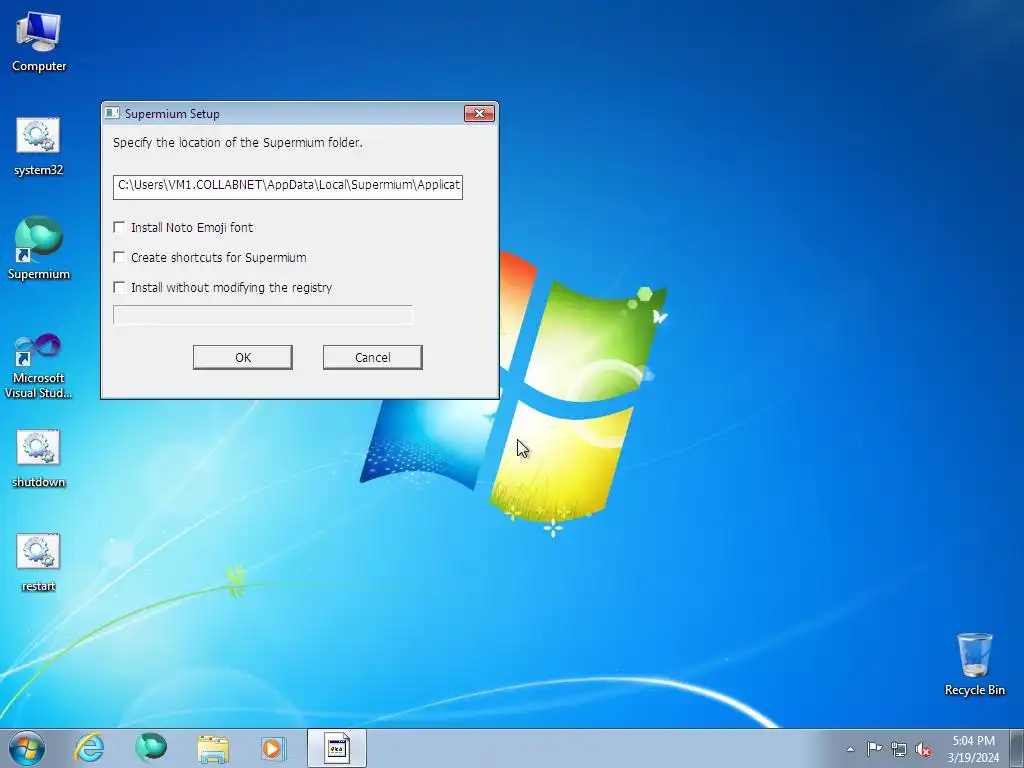This screenshot has width=1024, height=768.
Task: Select the Recycle Bin icon
Action: [x=974, y=664]
